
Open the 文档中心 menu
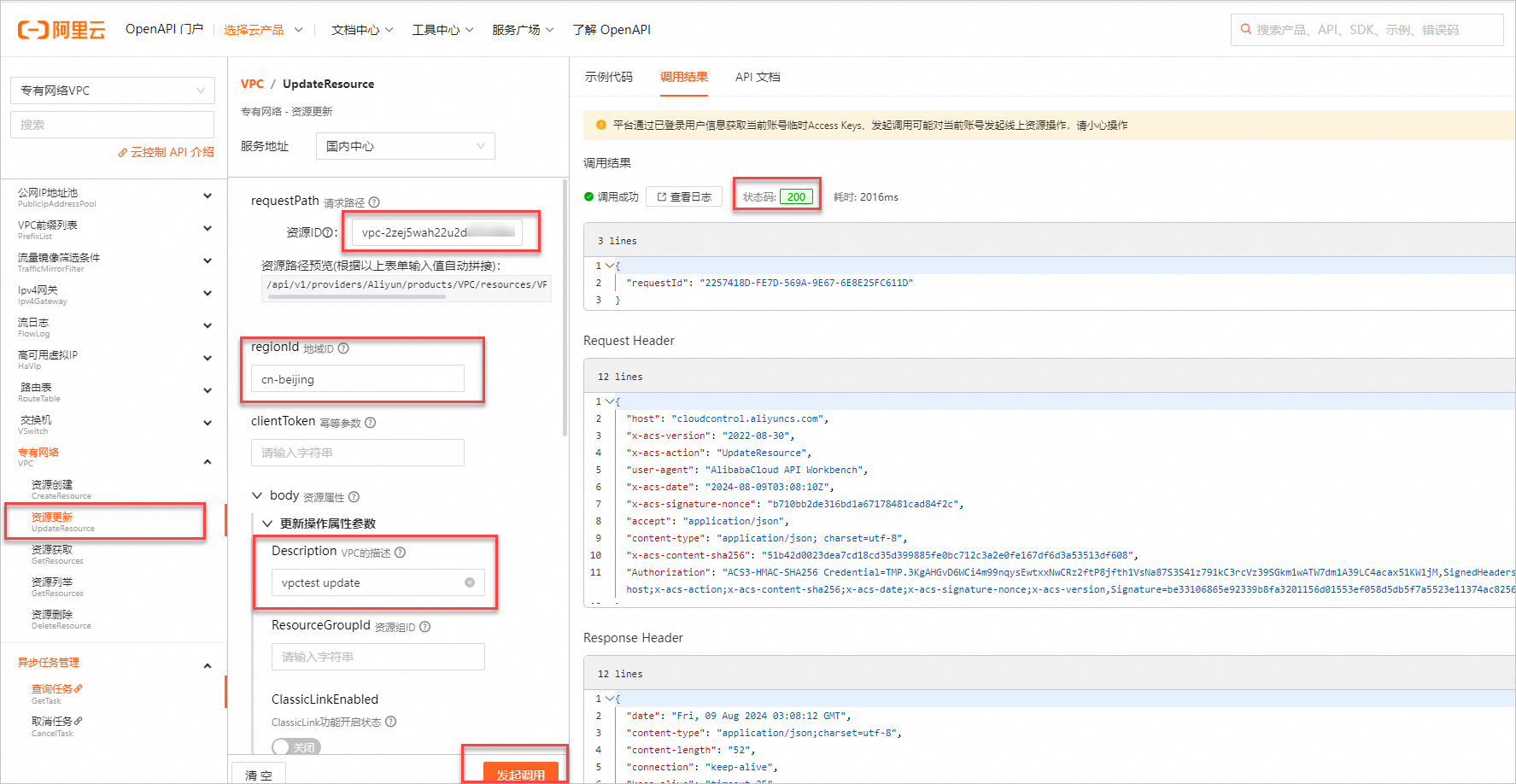[362, 30]
